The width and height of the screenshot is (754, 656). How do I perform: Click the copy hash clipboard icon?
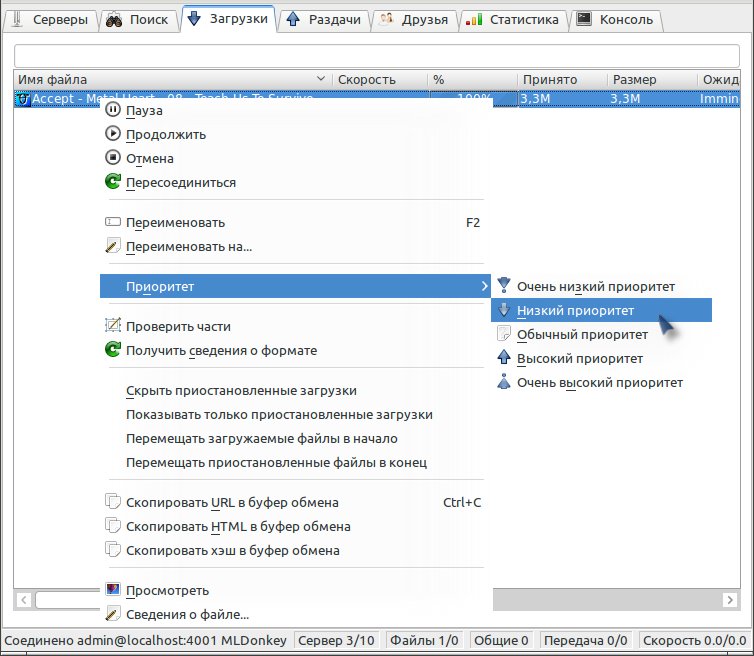pos(113,550)
